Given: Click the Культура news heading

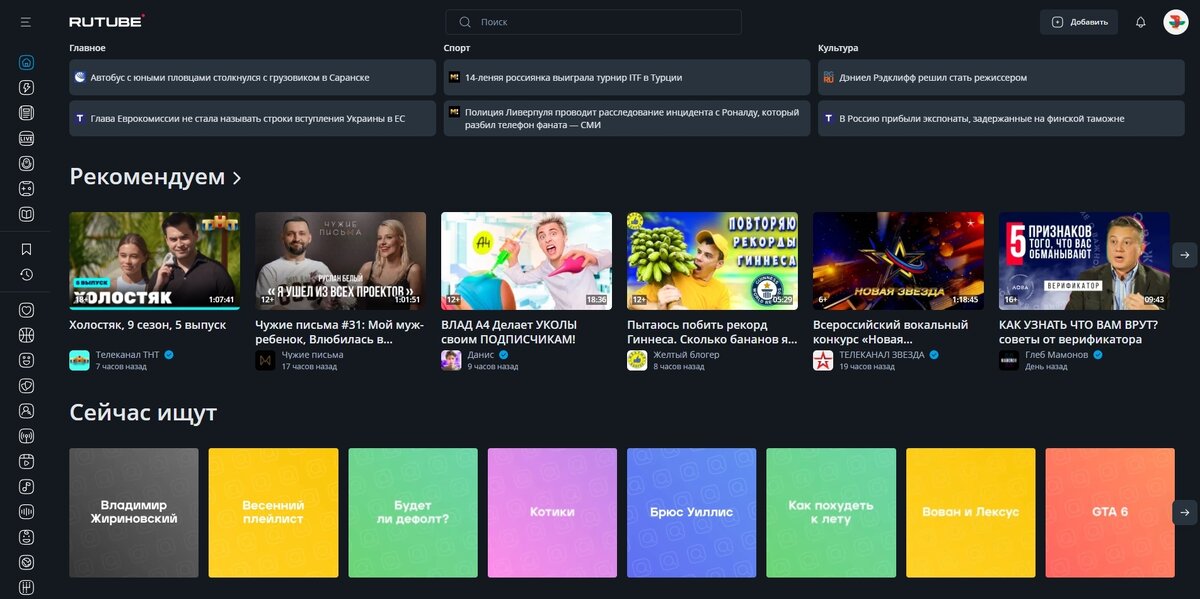Looking at the screenshot, I should (x=838, y=48).
